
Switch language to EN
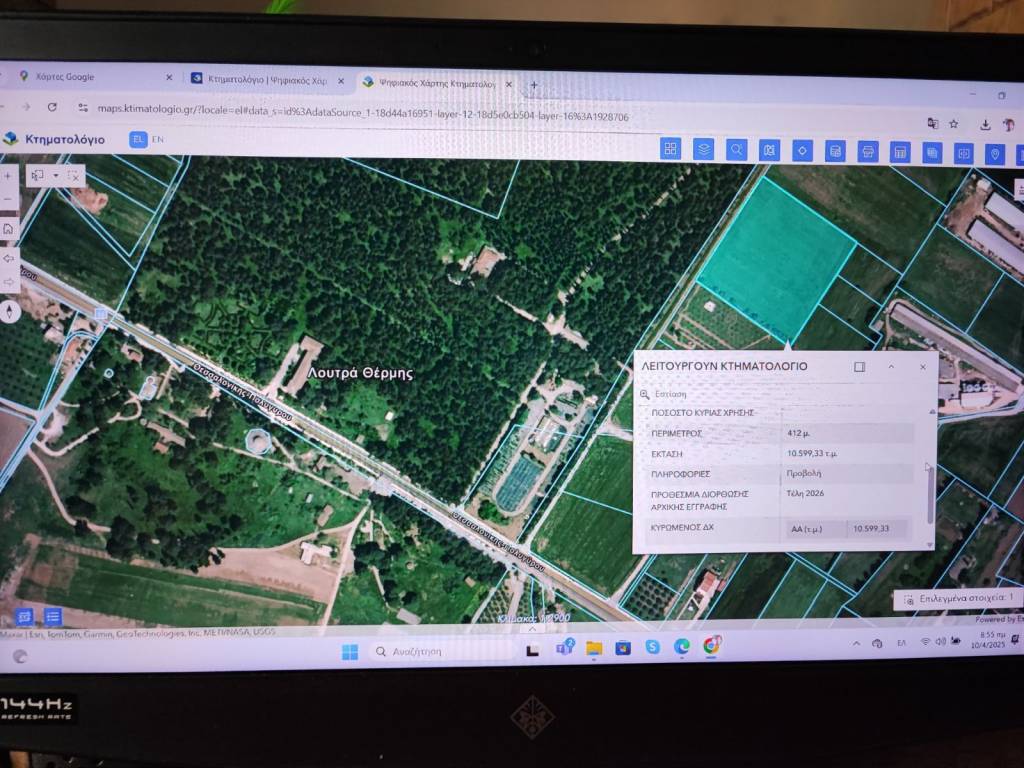point(158,139)
